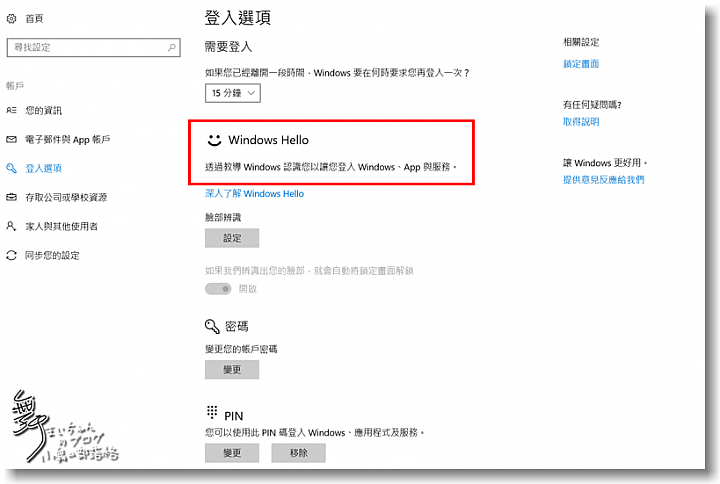This screenshot has width=720, height=484.
Task: Click the PIN keypad dots icon
Action: click(x=212, y=412)
